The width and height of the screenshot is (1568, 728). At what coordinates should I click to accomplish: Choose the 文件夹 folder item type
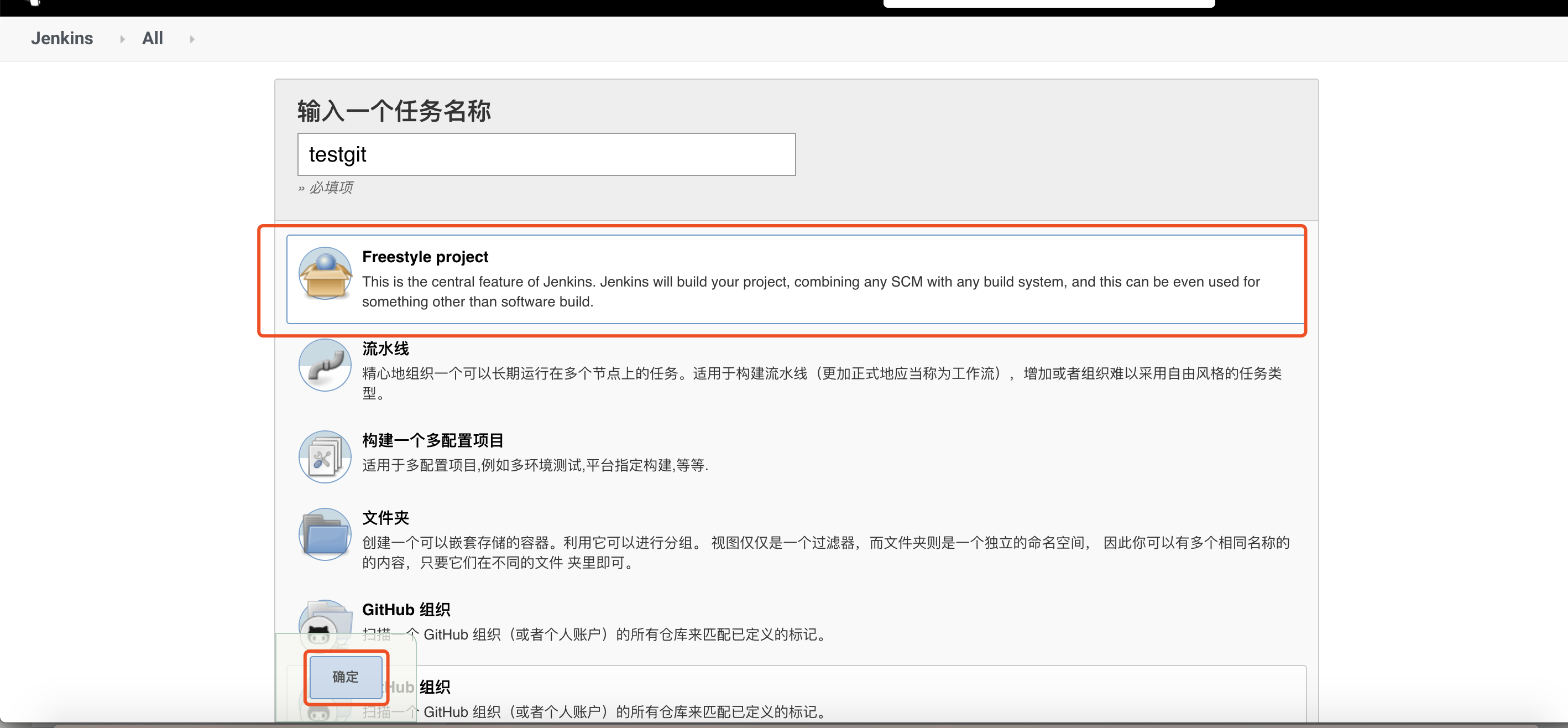coord(385,518)
